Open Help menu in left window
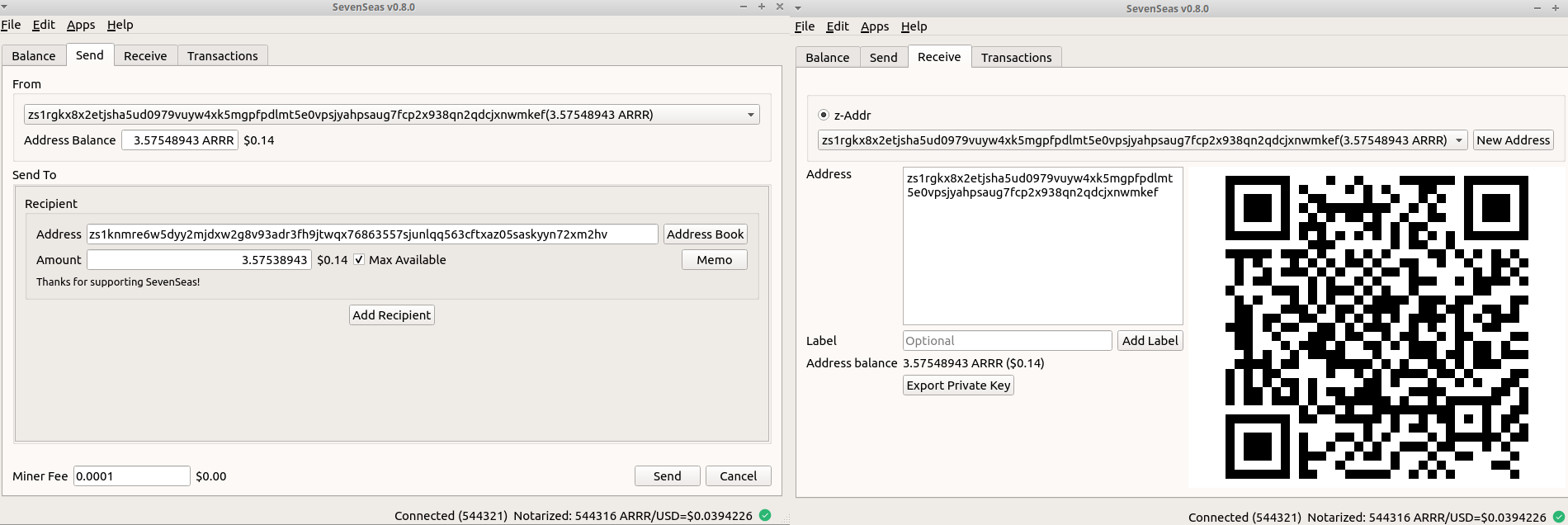The width and height of the screenshot is (1568, 525). [120, 25]
